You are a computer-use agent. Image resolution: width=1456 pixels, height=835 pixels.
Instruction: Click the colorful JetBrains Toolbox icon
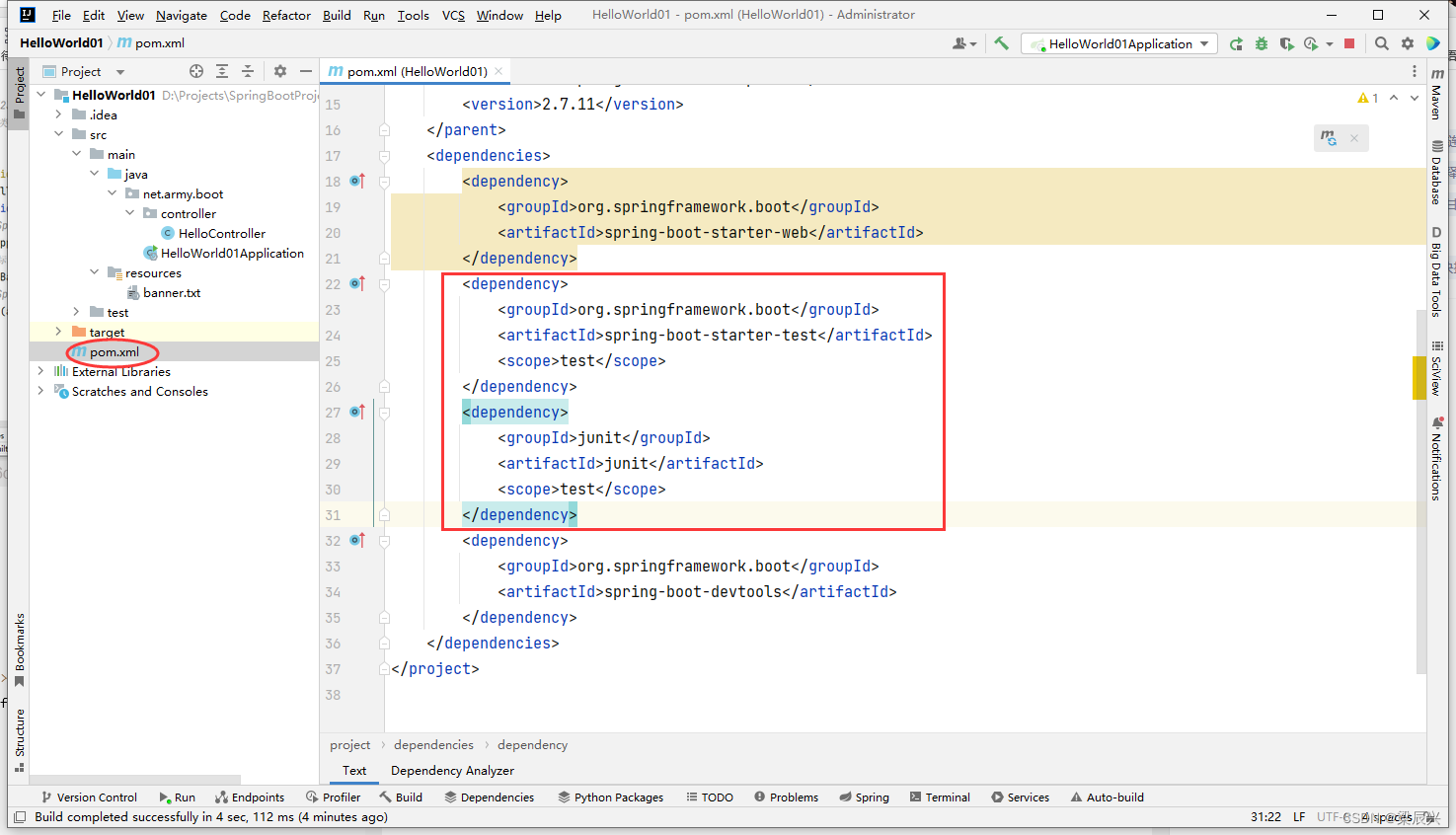[1433, 43]
